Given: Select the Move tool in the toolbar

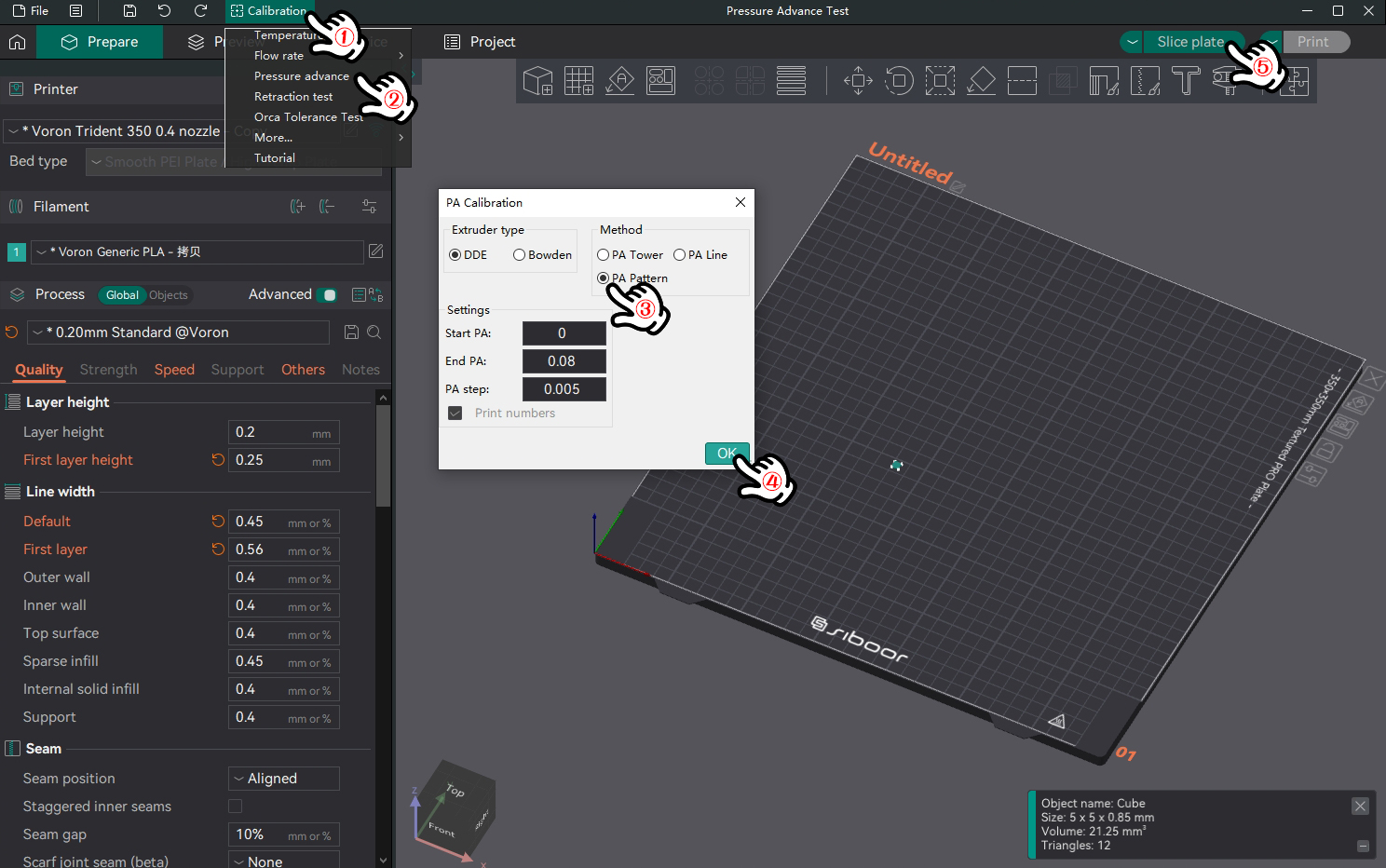Looking at the screenshot, I should 858,81.
